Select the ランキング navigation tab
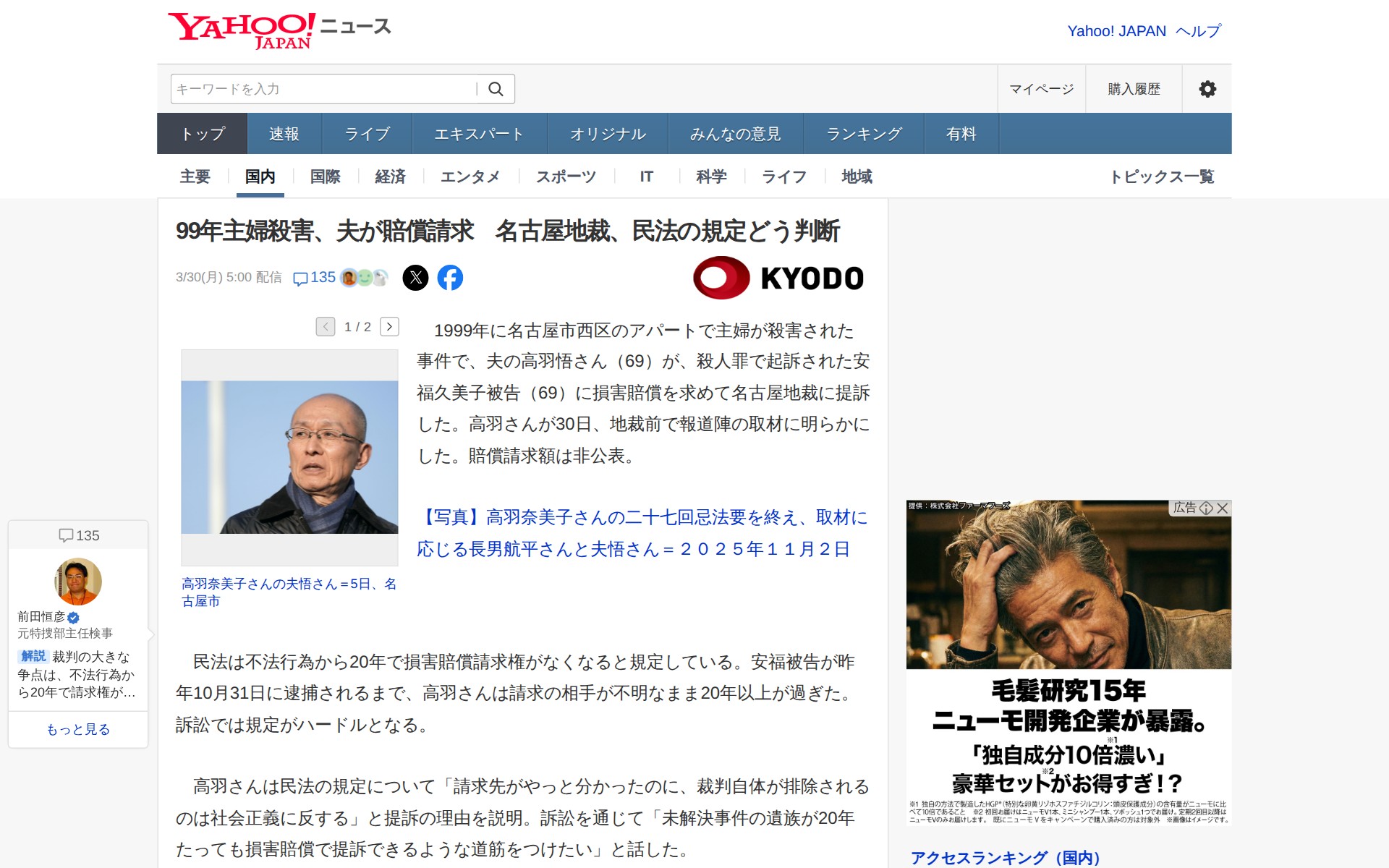The height and width of the screenshot is (868, 1389). (x=864, y=134)
